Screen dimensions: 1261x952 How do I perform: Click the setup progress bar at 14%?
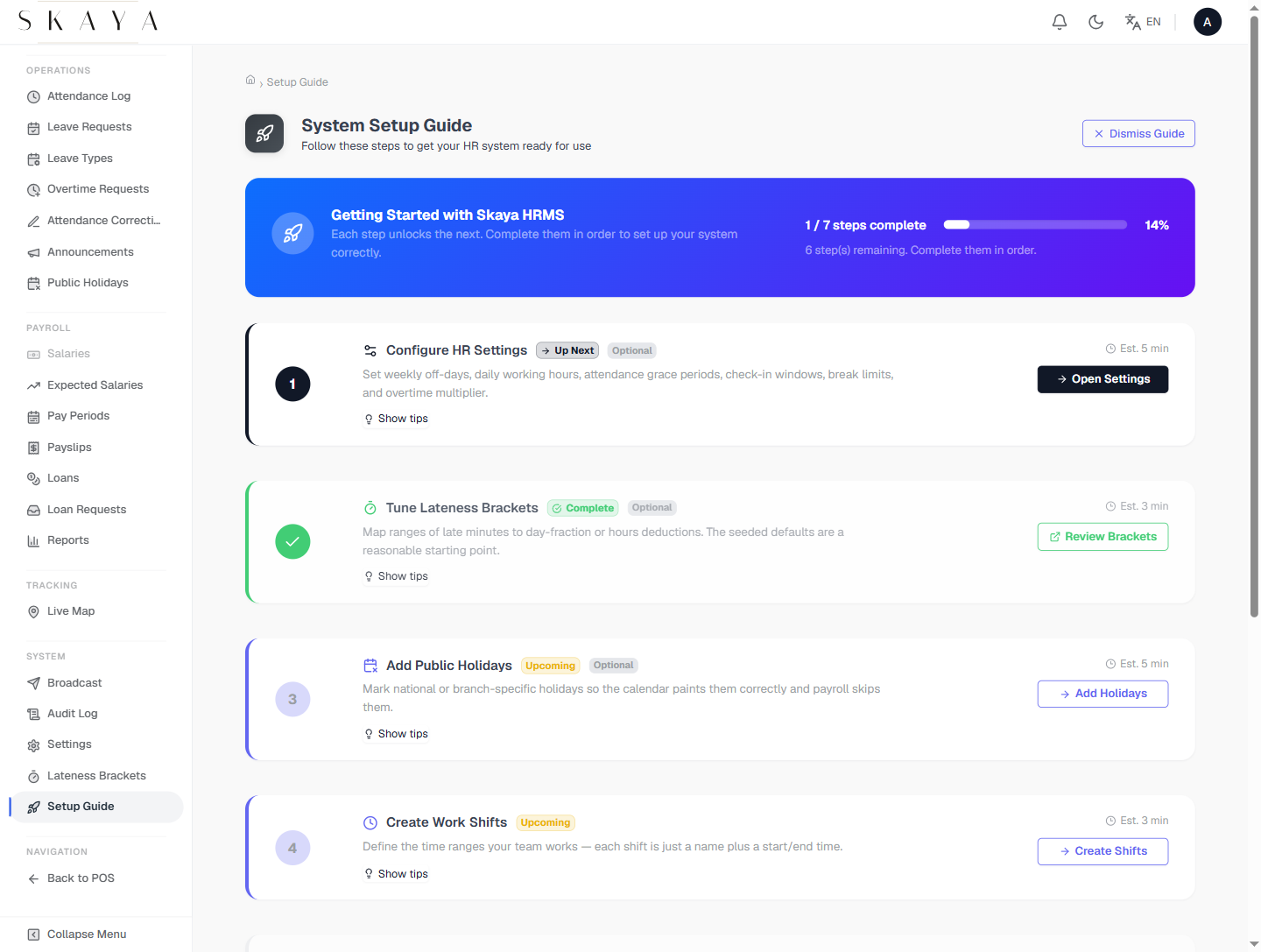pyautogui.click(x=1035, y=225)
